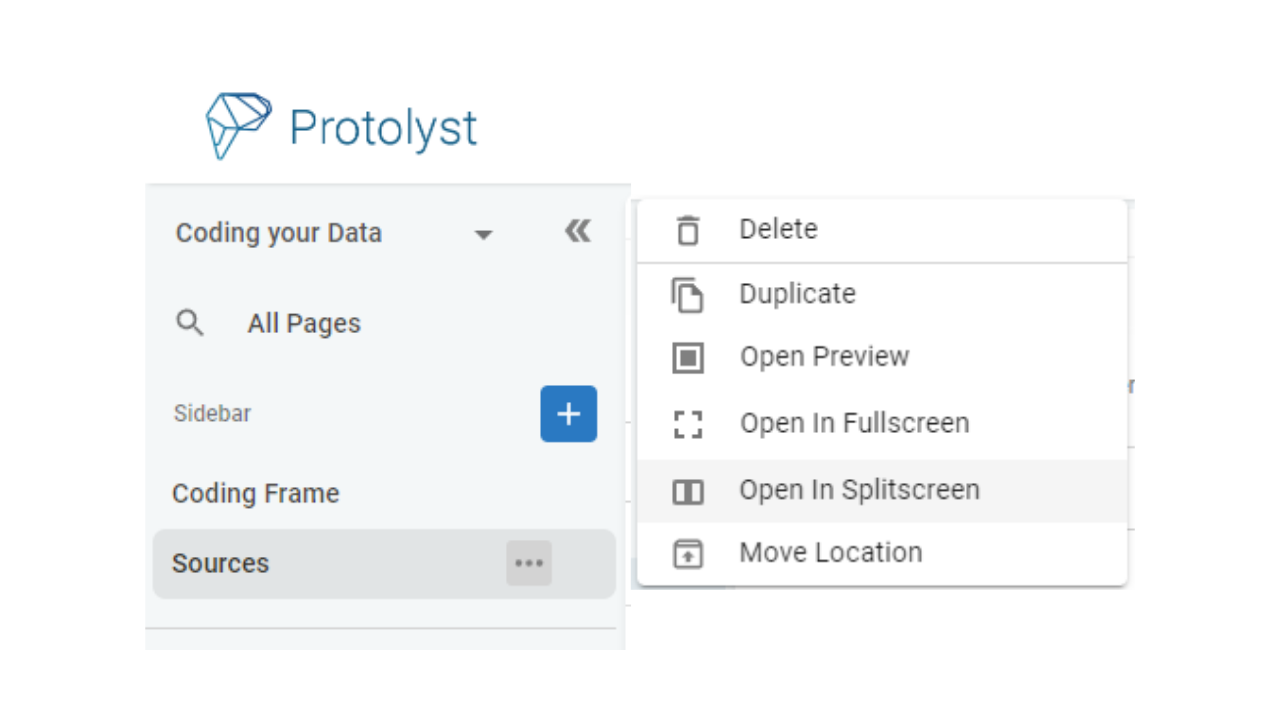This screenshot has width=1280, height=720.
Task: Click the search magnifier icon
Action: click(190, 322)
